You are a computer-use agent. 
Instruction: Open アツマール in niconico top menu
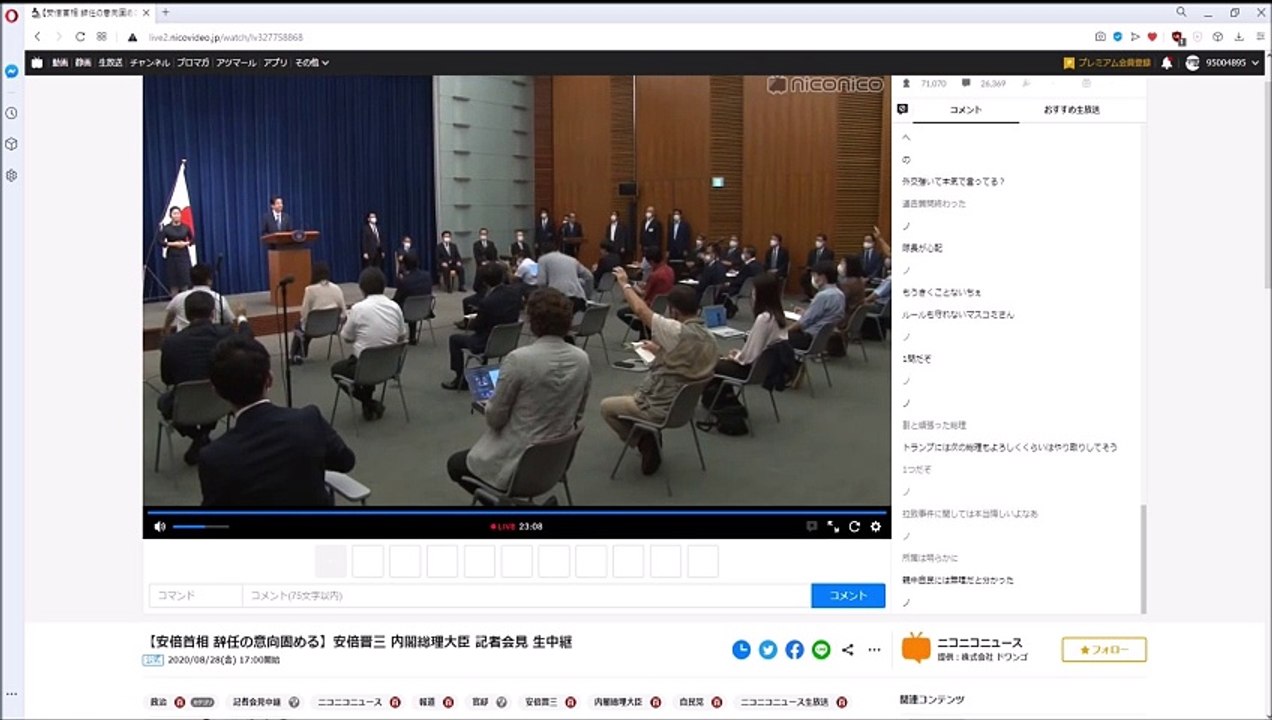pyautogui.click(x=236, y=62)
